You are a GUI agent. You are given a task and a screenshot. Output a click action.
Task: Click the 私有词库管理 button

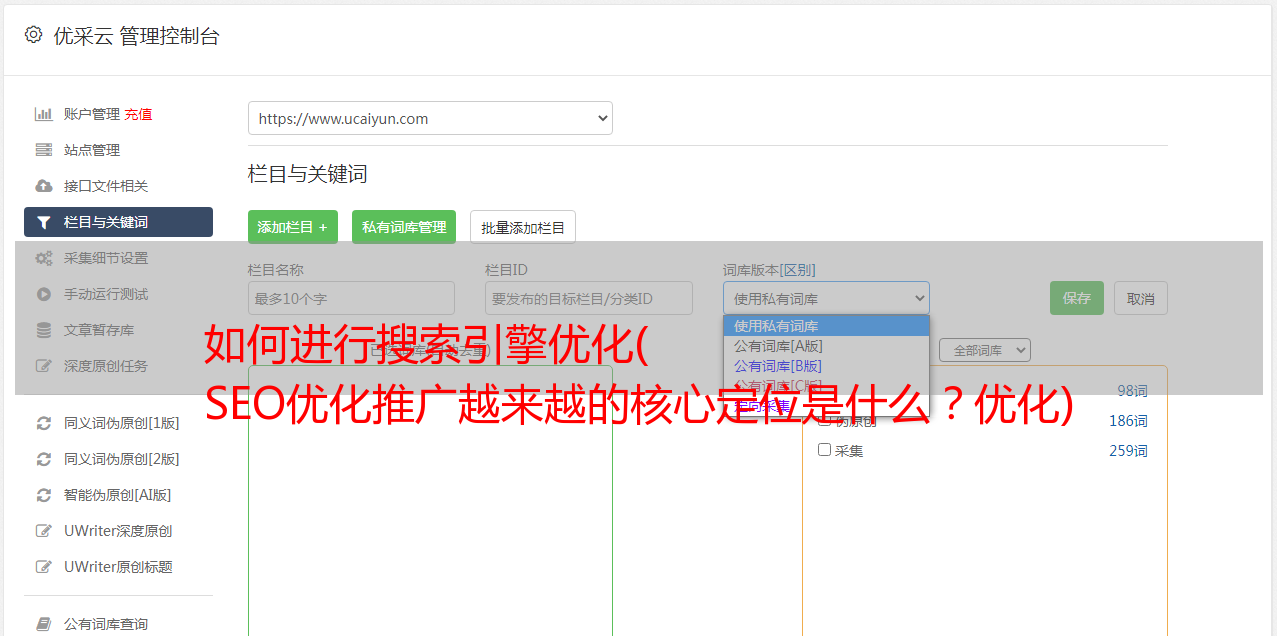tap(404, 227)
